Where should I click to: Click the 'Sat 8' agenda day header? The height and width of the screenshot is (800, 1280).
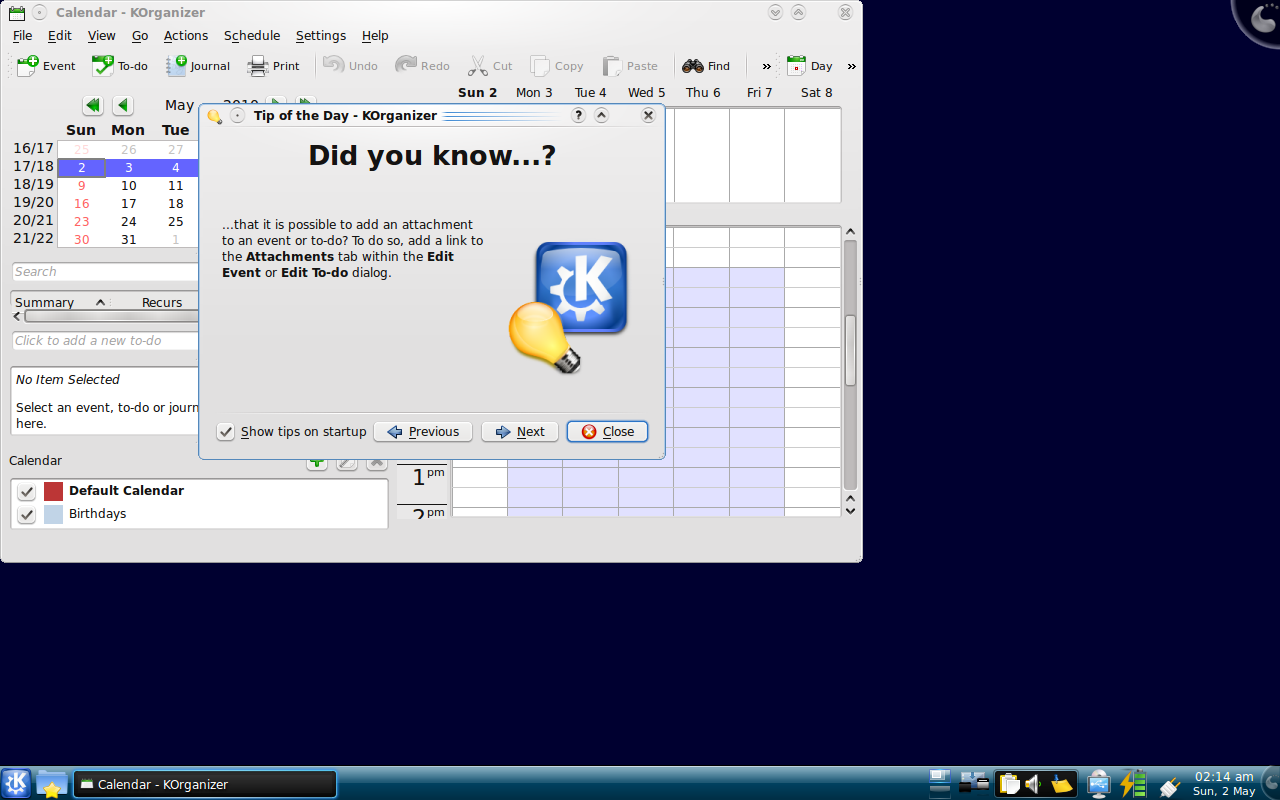(816, 92)
